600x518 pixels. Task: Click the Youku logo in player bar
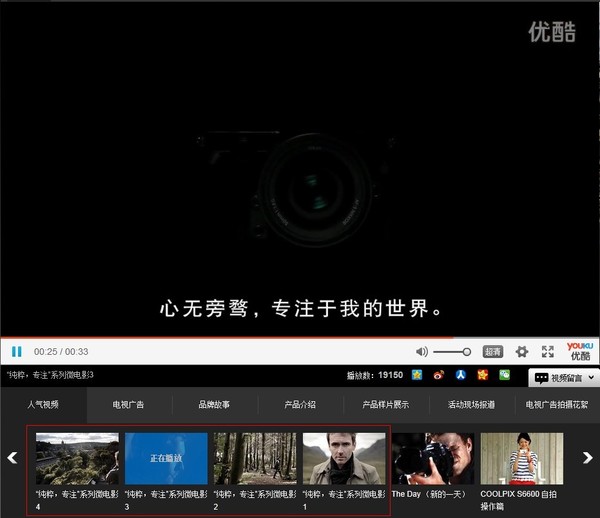pyautogui.click(x=580, y=350)
